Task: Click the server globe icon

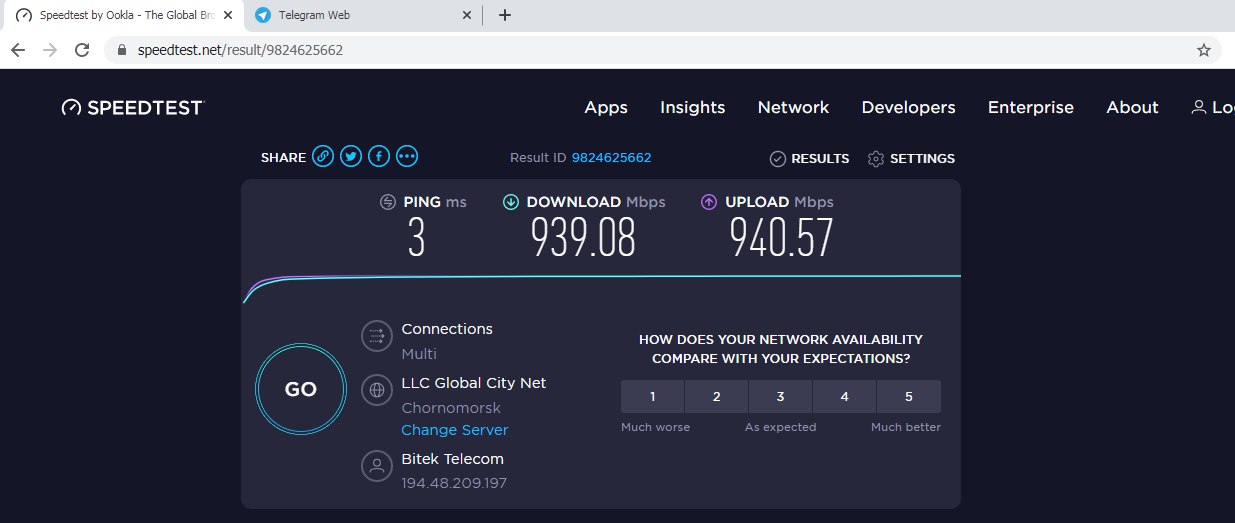Action: (x=377, y=390)
